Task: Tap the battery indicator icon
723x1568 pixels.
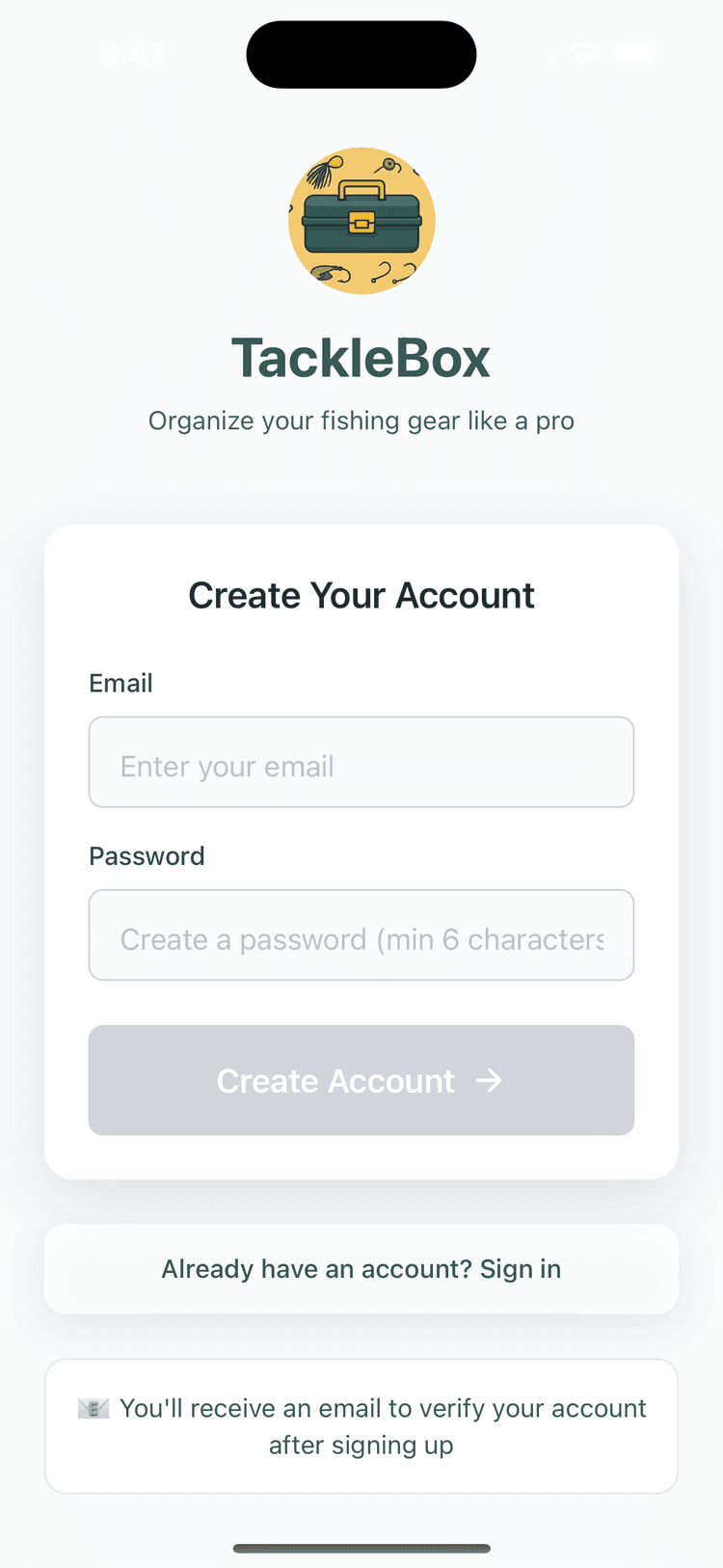Action: (636, 53)
